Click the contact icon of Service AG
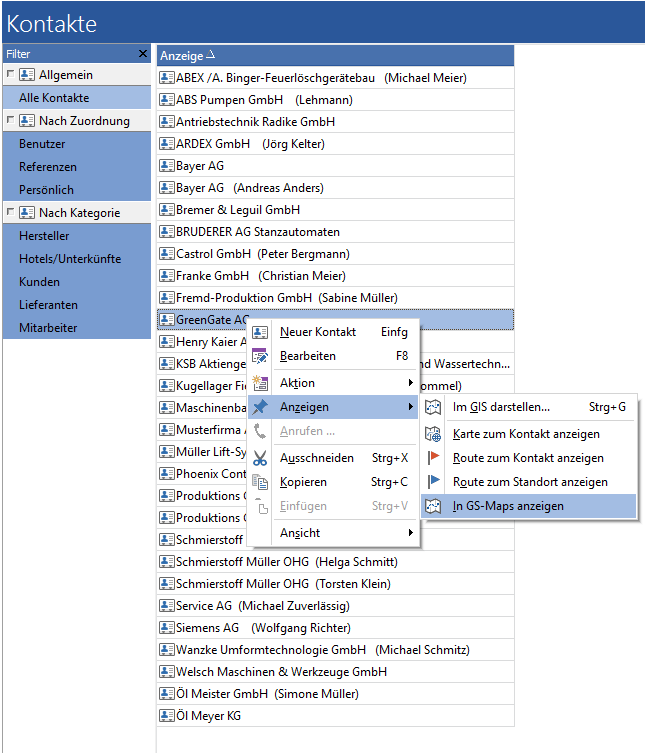 click(167, 606)
